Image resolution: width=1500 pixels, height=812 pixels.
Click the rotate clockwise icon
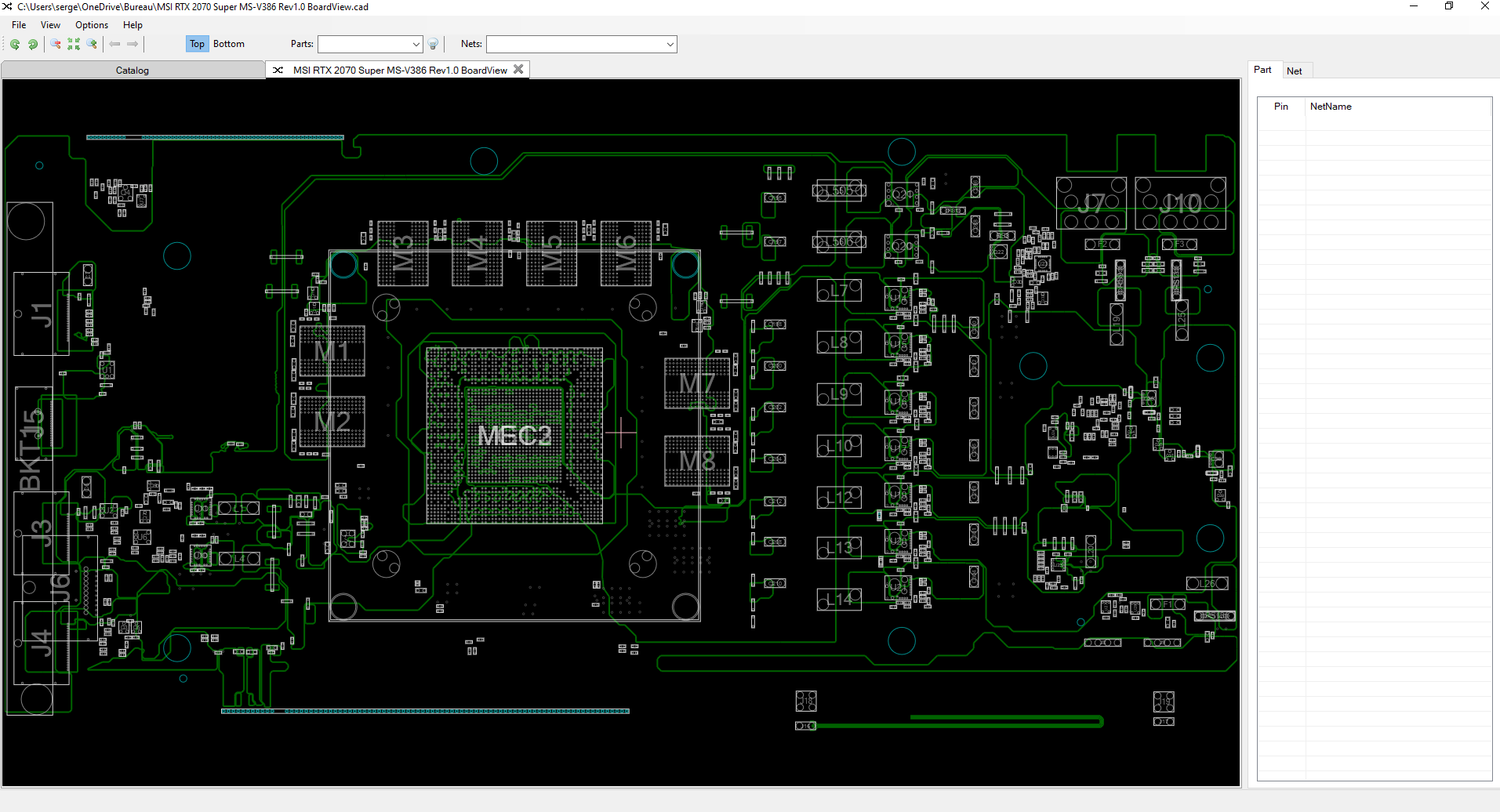click(x=33, y=45)
